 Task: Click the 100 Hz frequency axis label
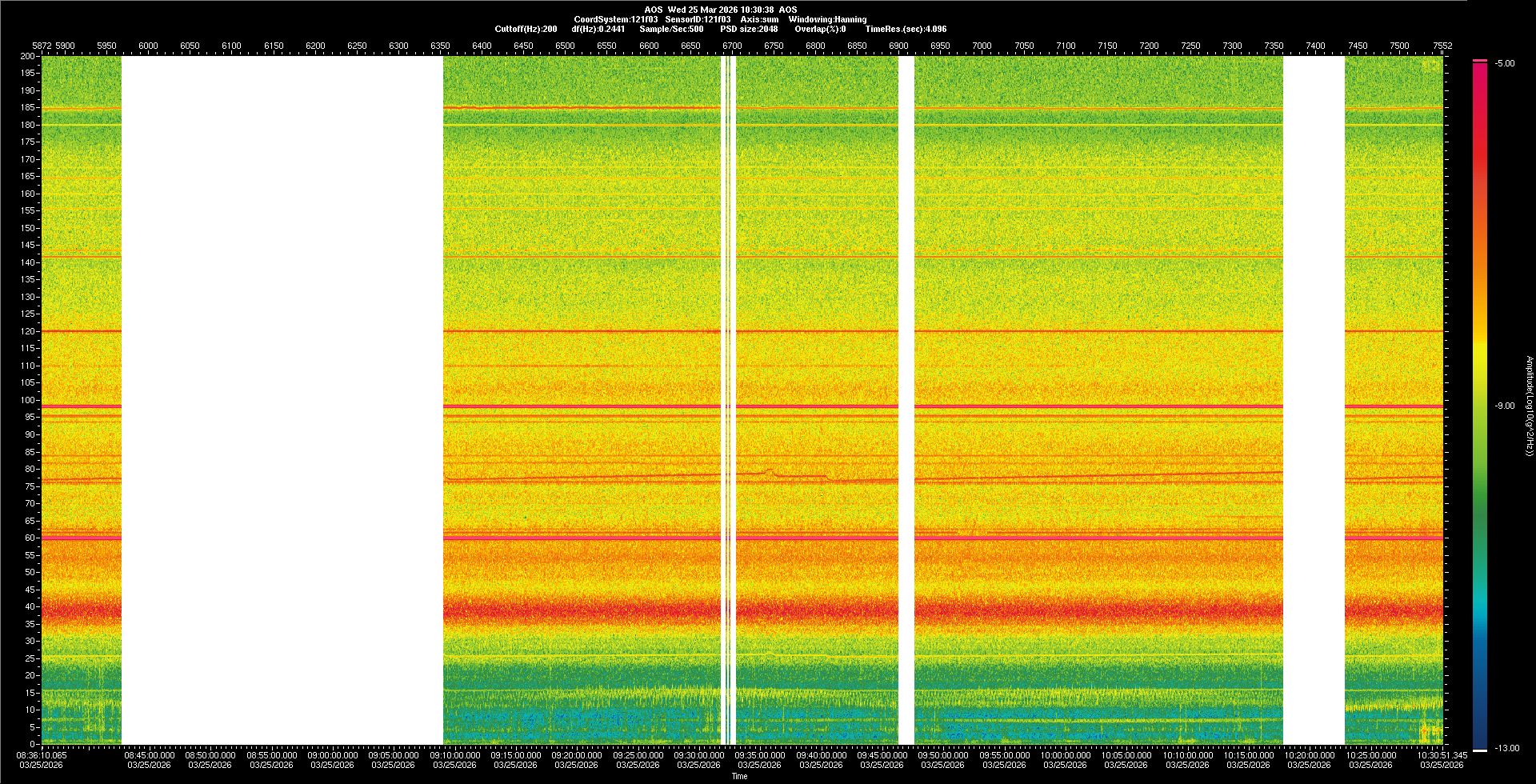tap(27, 400)
